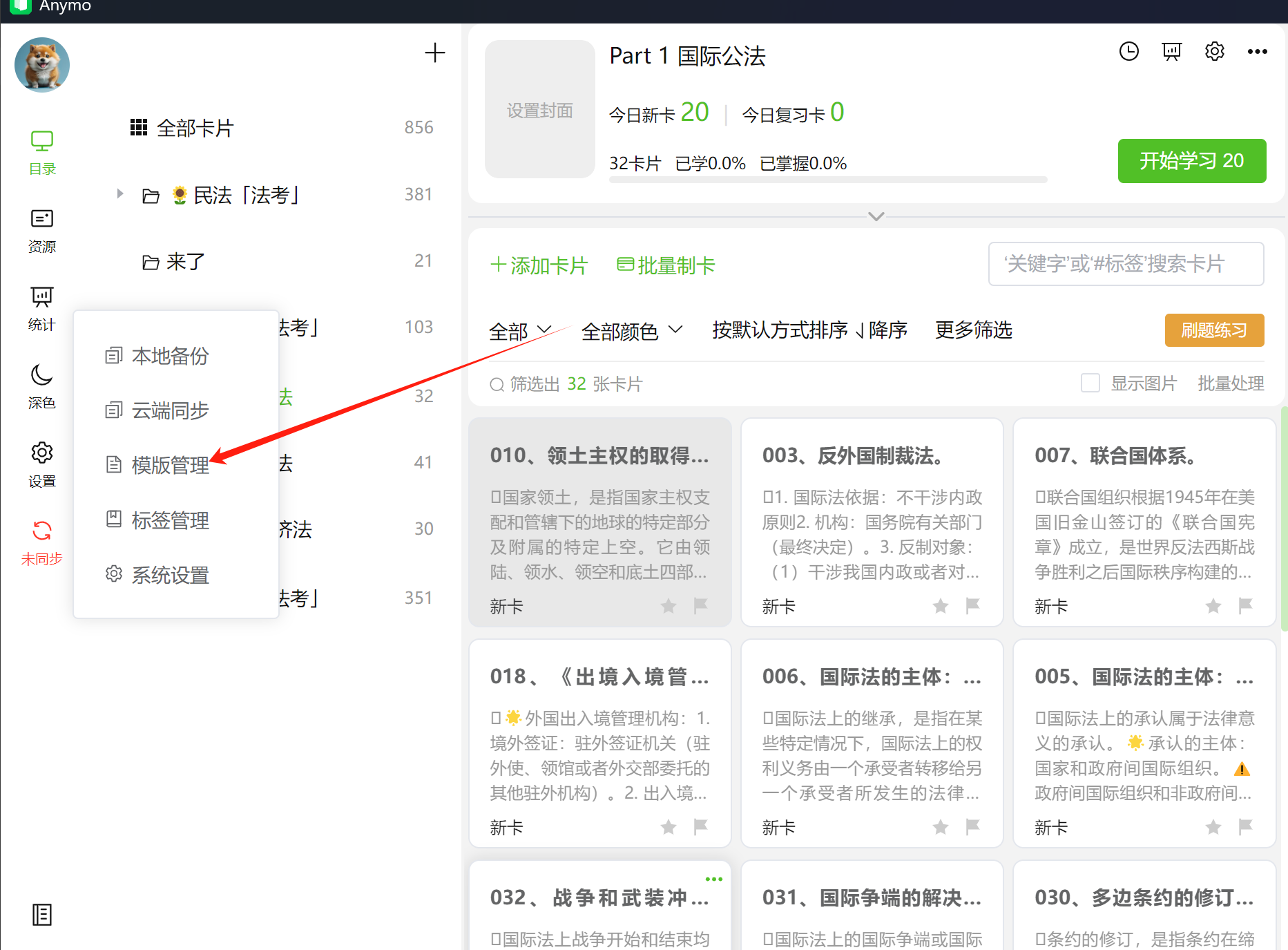1288x950 pixels.
Task: Open card 030、多边条约的修订
Action: pyautogui.click(x=1144, y=905)
